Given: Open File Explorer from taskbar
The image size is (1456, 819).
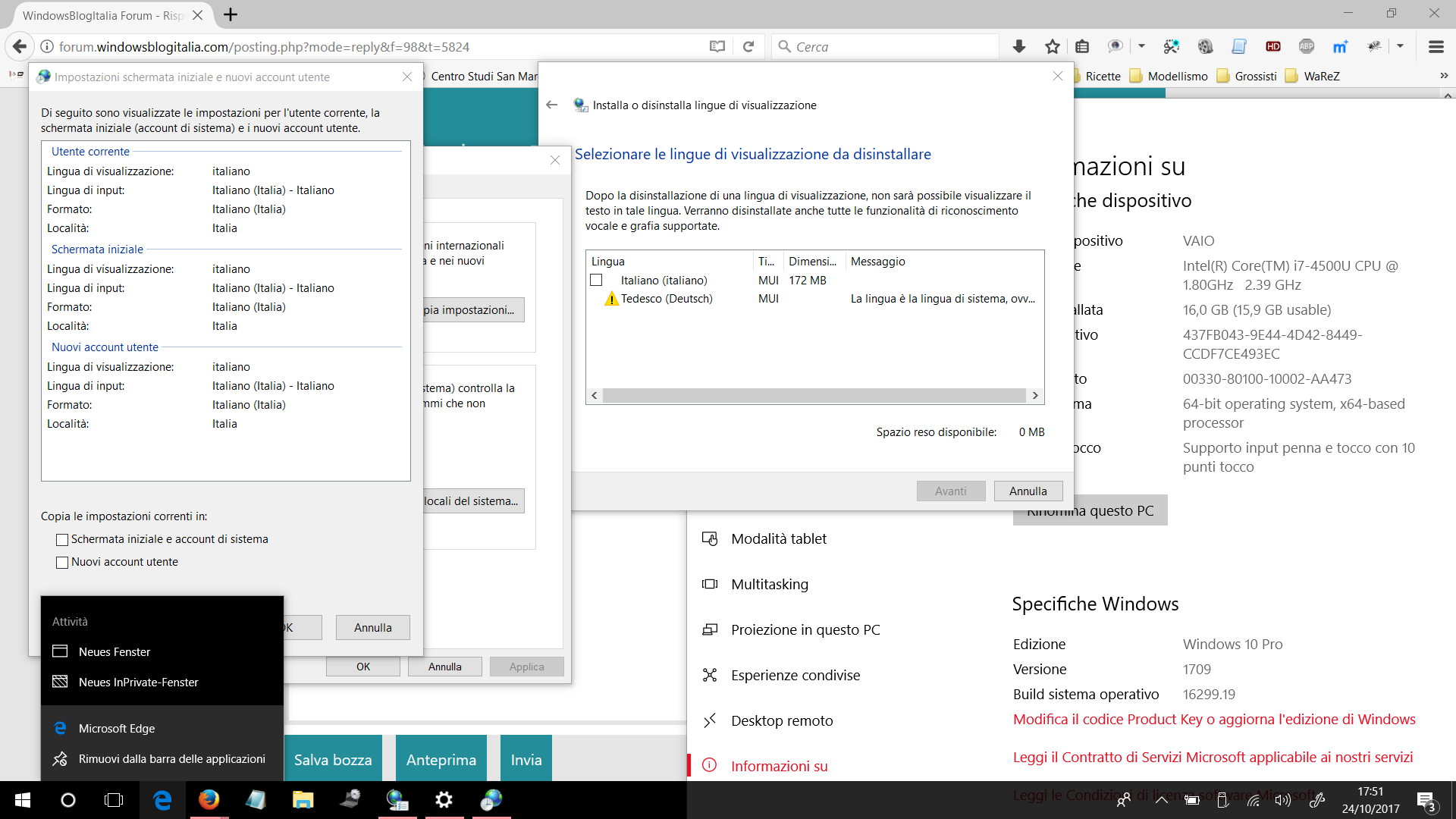Looking at the screenshot, I should coord(303,800).
